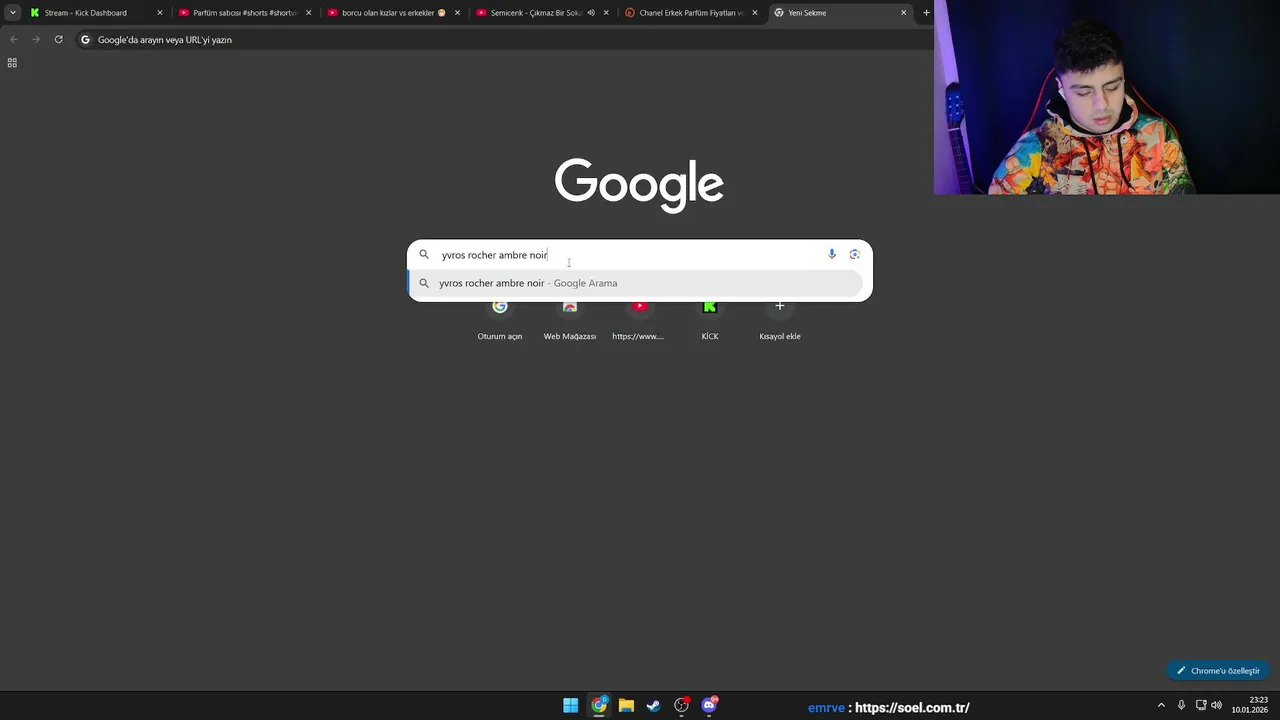The image size is (1280, 720).
Task: Open the Web Mağazası shortcut
Action: pos(570,320)
